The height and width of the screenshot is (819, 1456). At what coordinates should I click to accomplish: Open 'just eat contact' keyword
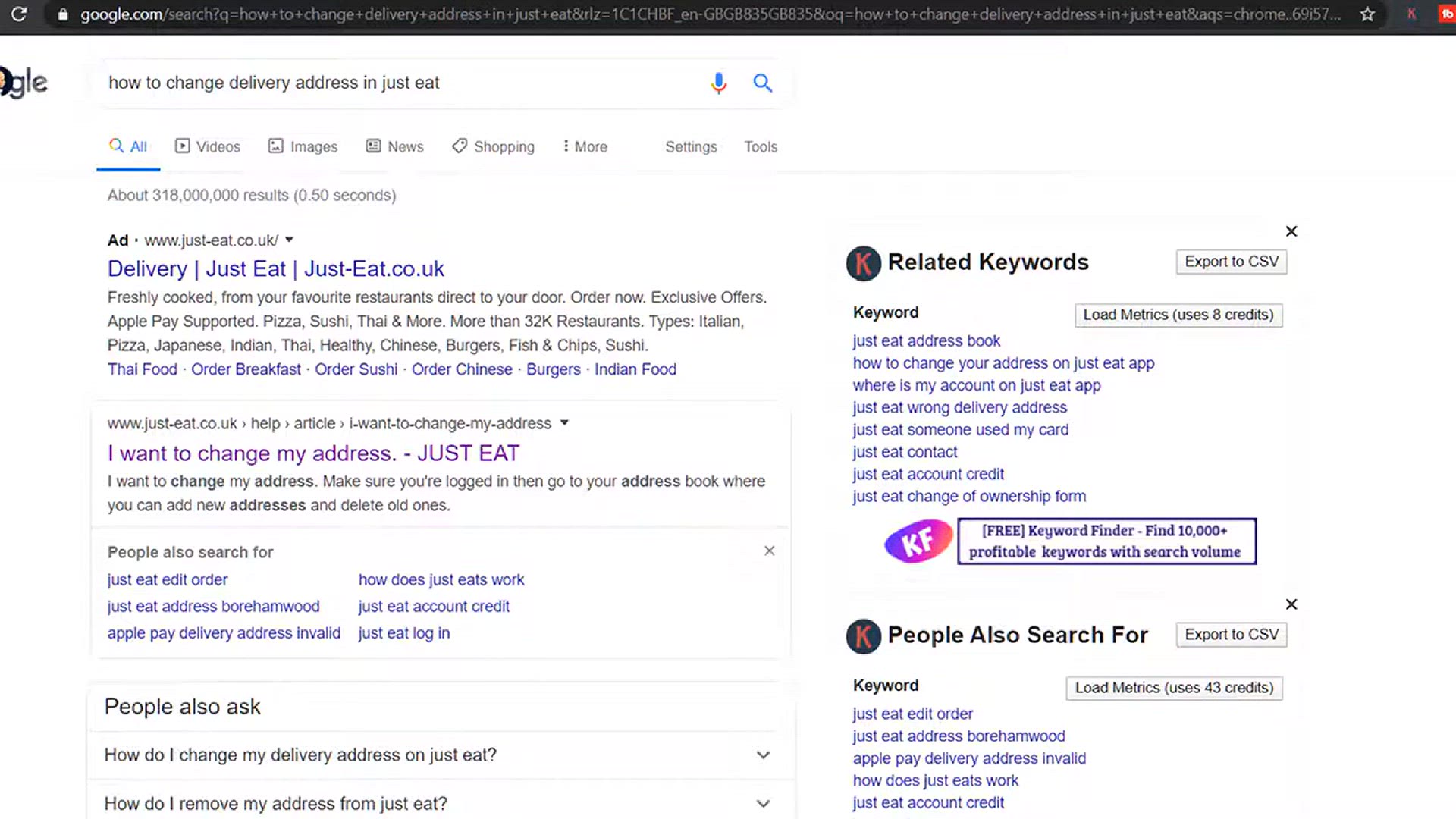[x=905, y=452]
